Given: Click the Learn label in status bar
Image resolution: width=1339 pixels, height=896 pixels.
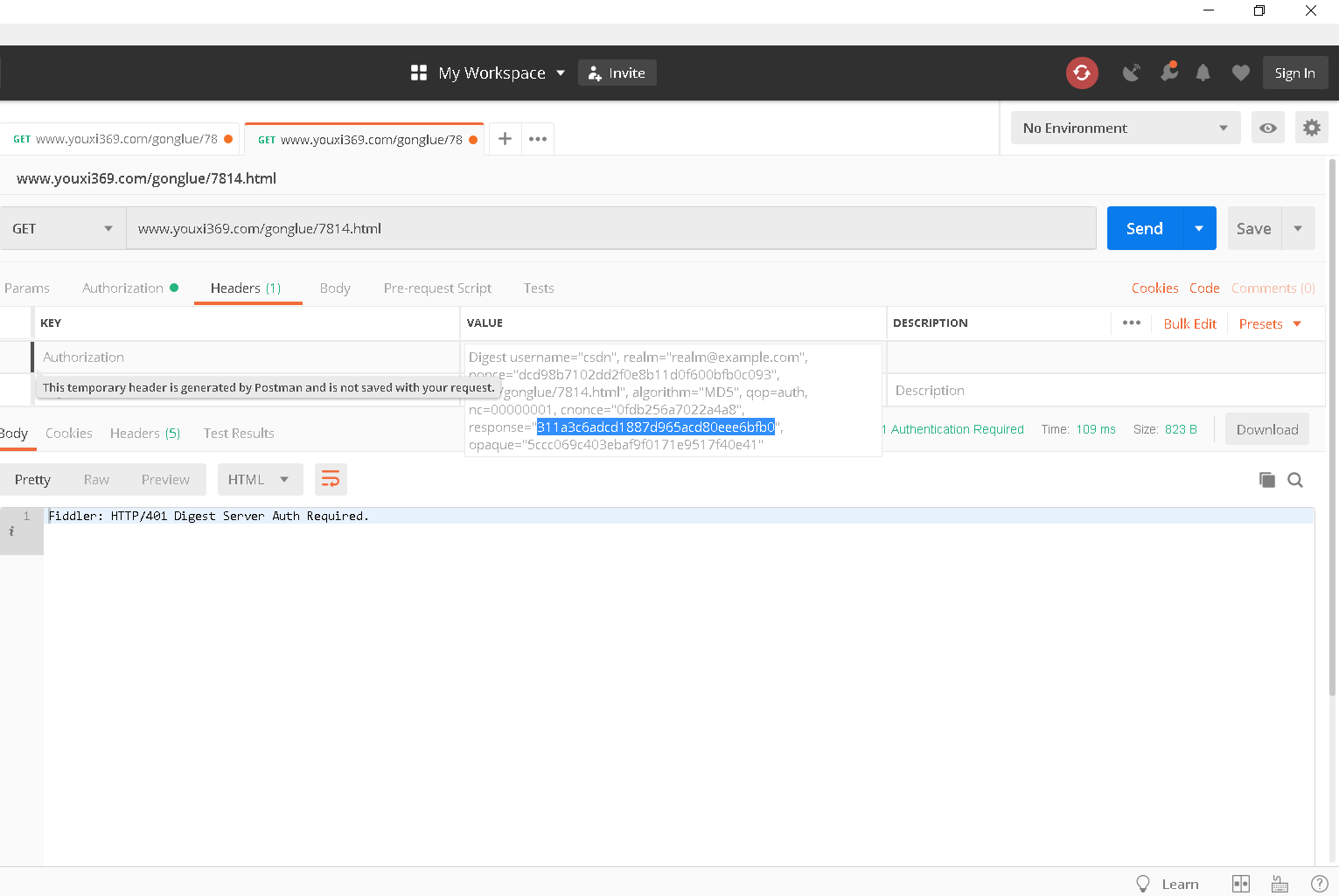Looking at the screenshot, I should (1180, 884).
